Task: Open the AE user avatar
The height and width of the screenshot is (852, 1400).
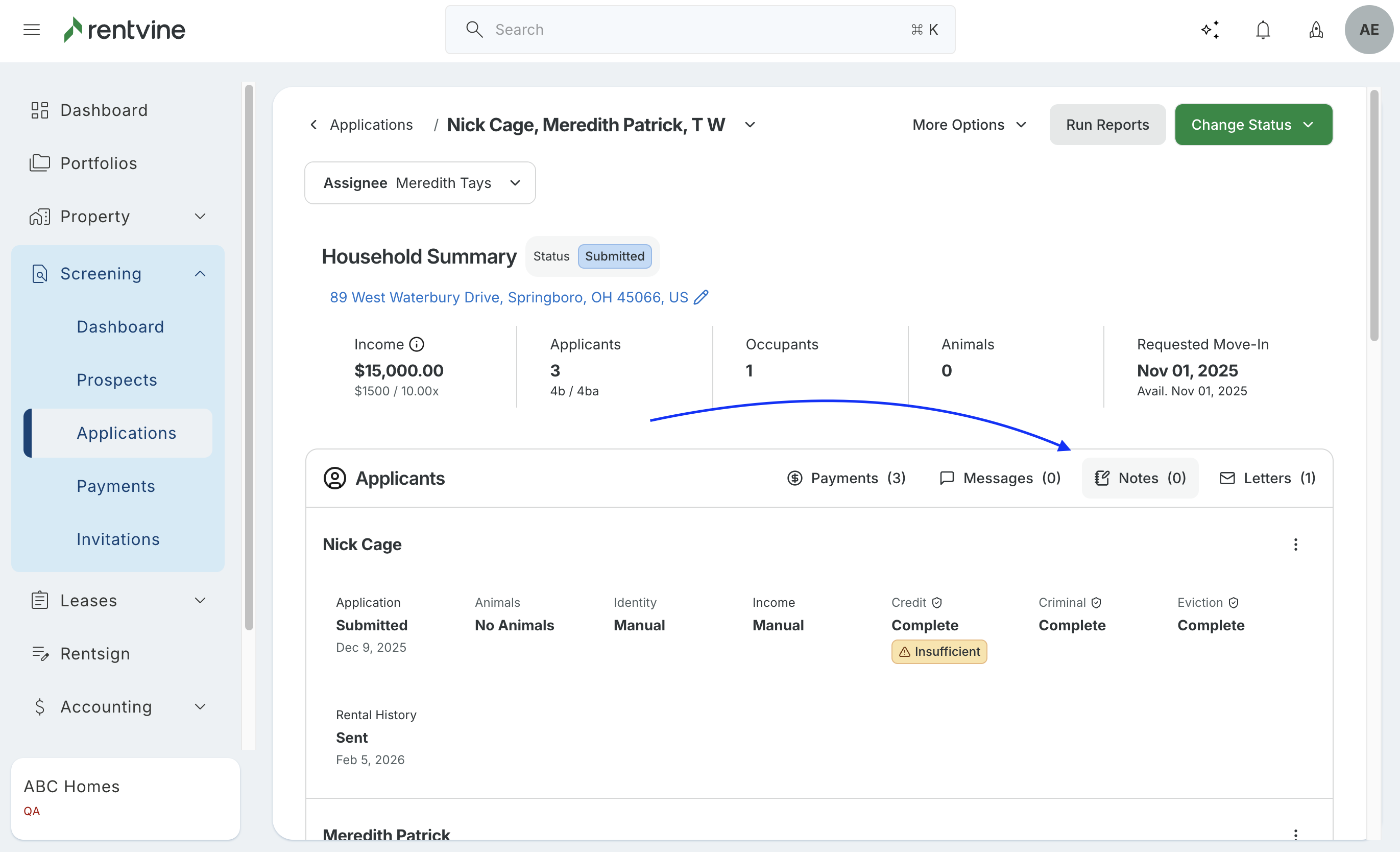Action: pos(1368,30)
